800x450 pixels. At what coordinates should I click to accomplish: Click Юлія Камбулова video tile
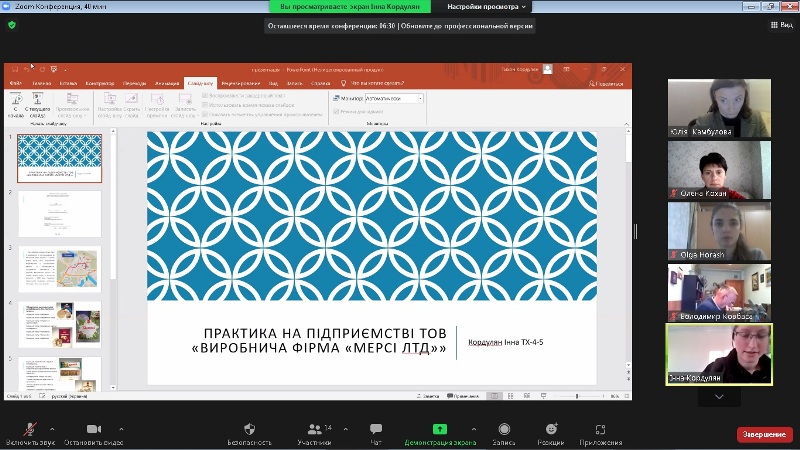pos(719,108)
